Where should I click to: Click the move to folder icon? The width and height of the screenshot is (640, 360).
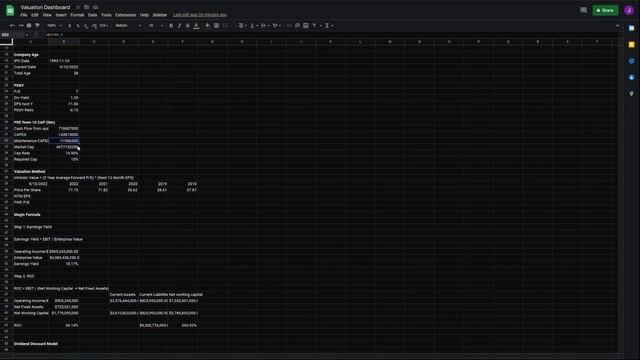[x=87, y=7]
